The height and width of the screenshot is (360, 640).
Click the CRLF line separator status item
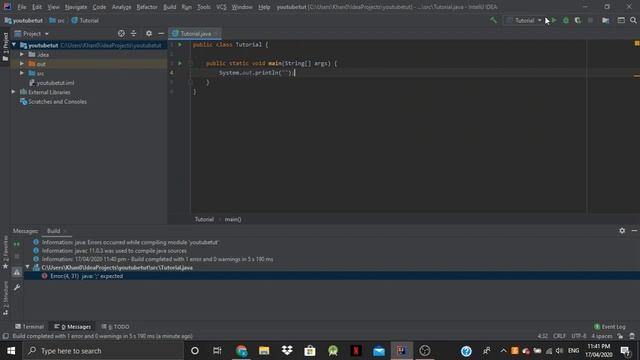(x=559, y=336)
